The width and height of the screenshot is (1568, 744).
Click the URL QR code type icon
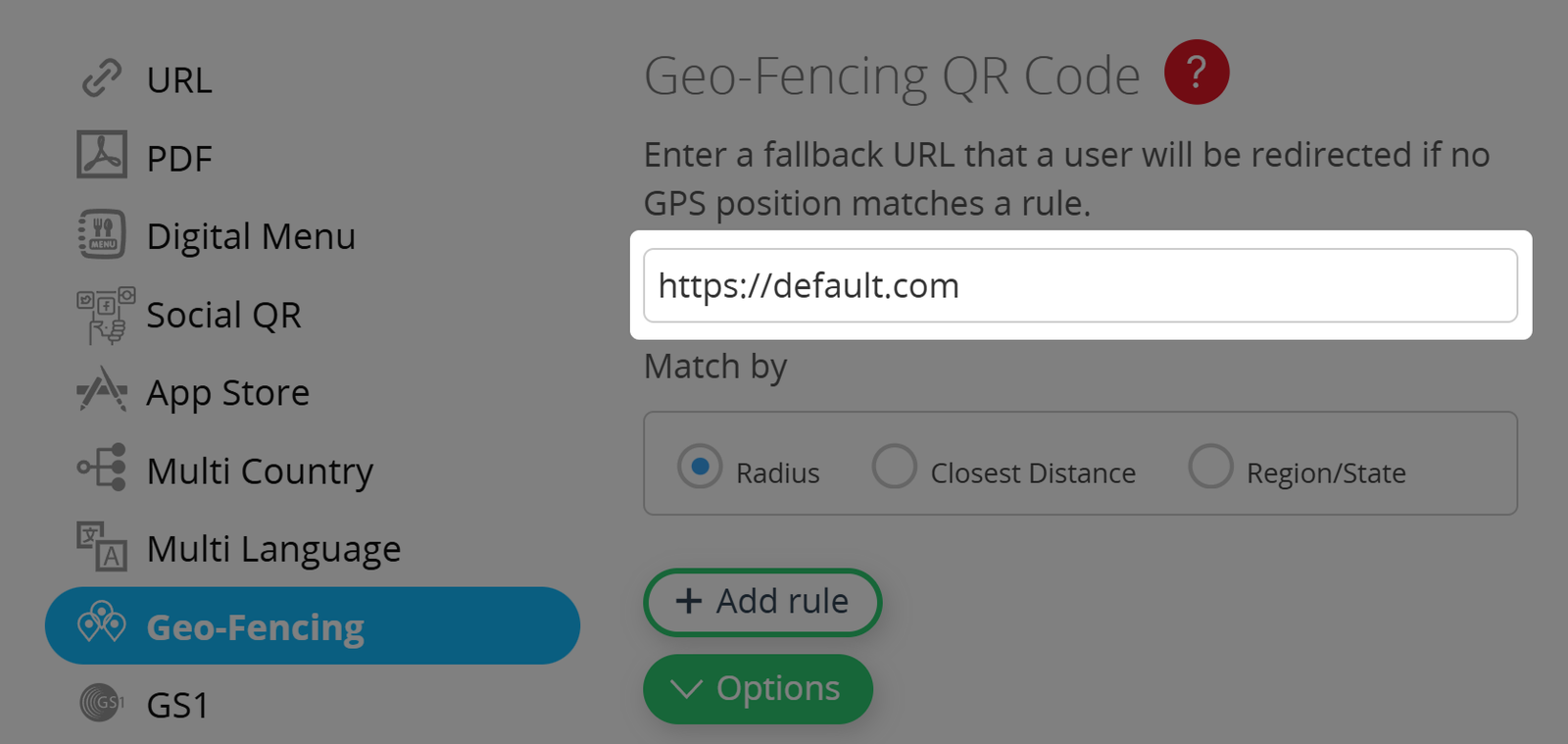tap(101, 78)
